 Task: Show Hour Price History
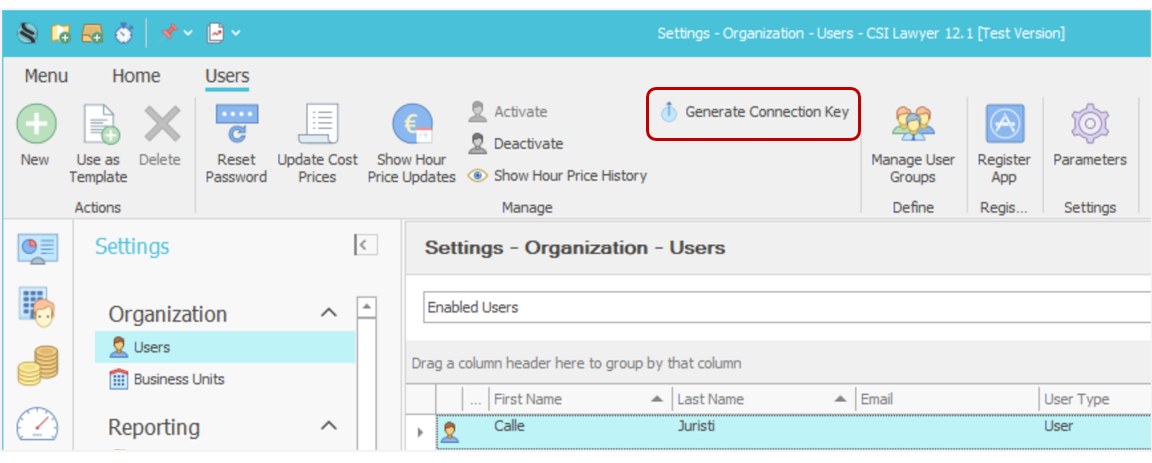[558, 176]
